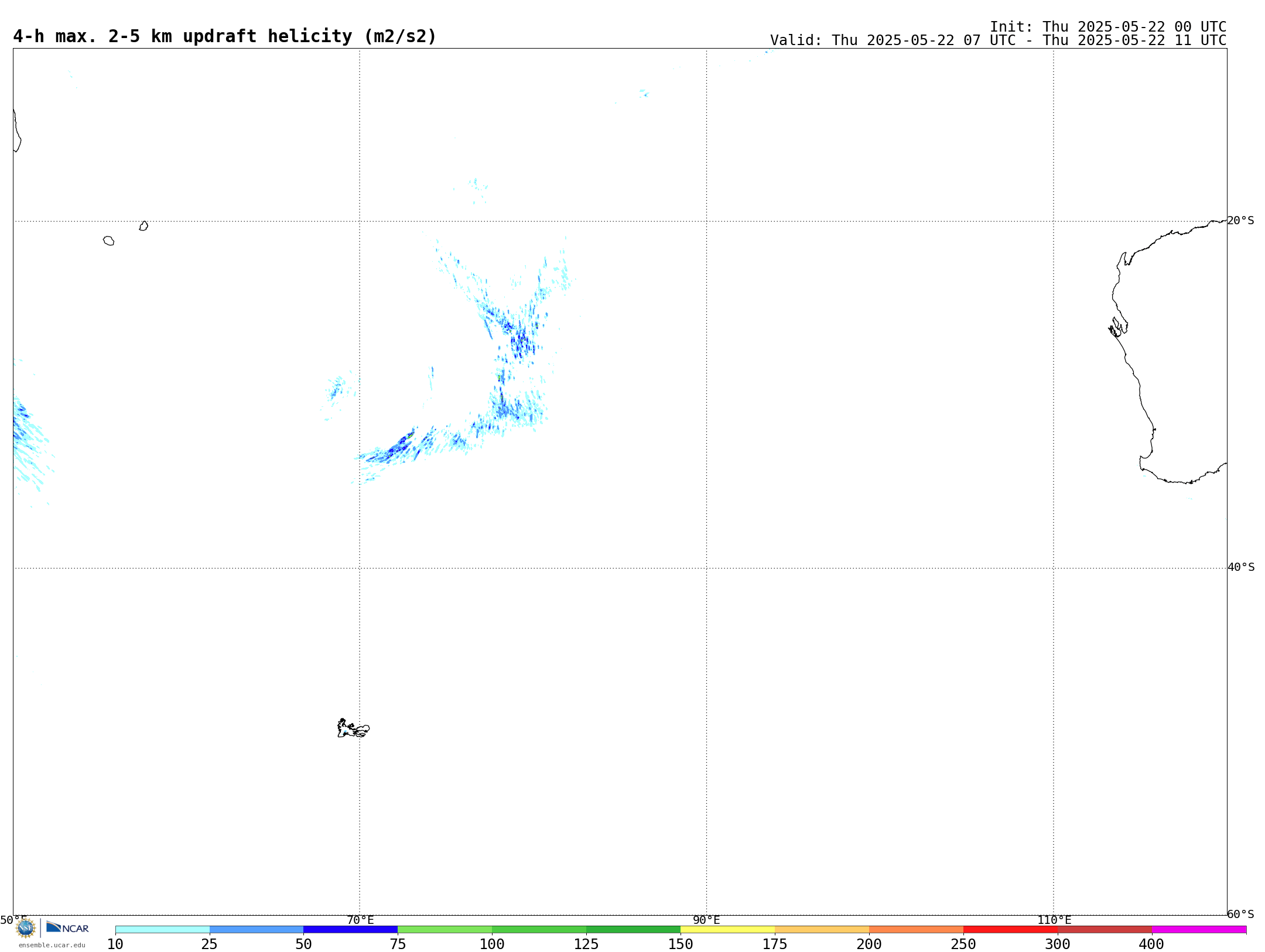The width and height of the screenshot is (1265, 952).
Task: Click the orange 200-250 colorbar segment
Action: [917, 930]
